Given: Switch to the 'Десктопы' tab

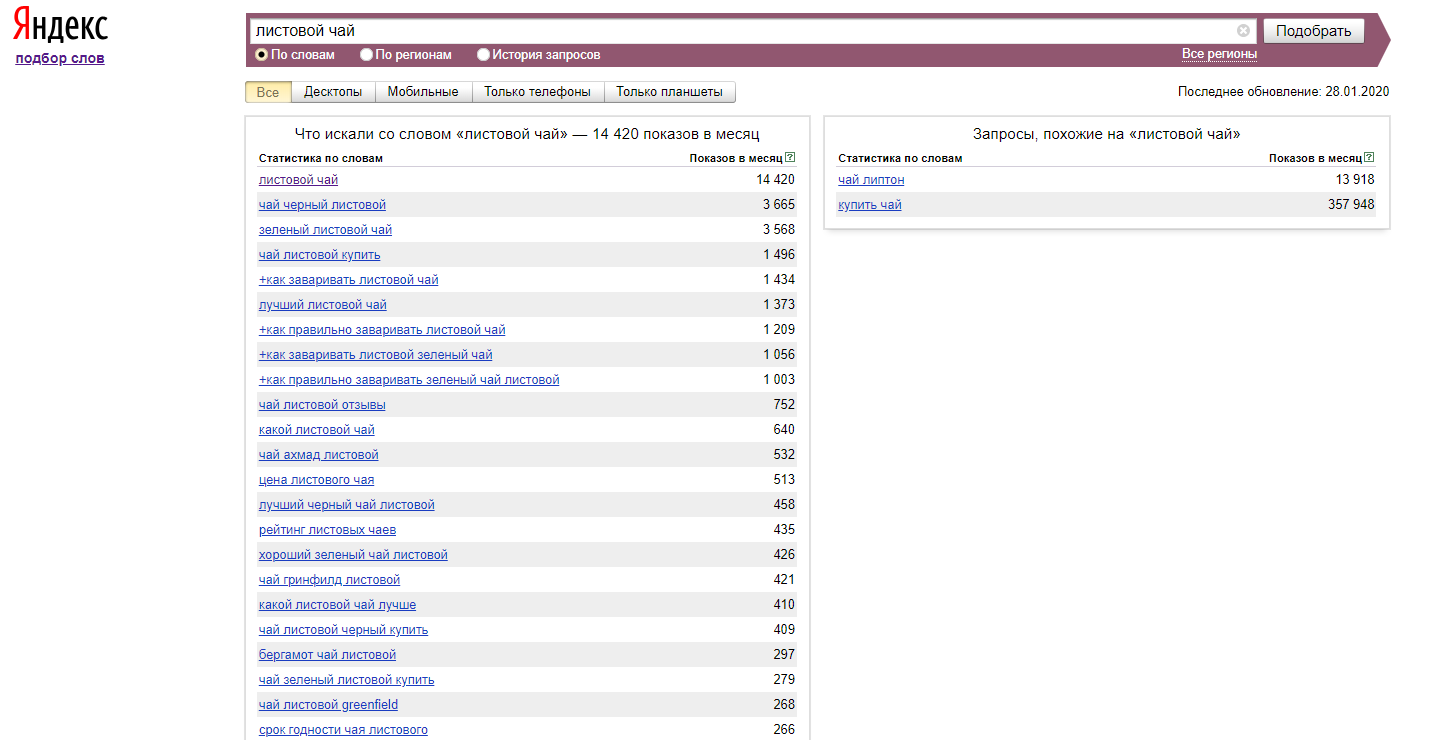Looking at the screenshot, I should [x=333, y=92].
